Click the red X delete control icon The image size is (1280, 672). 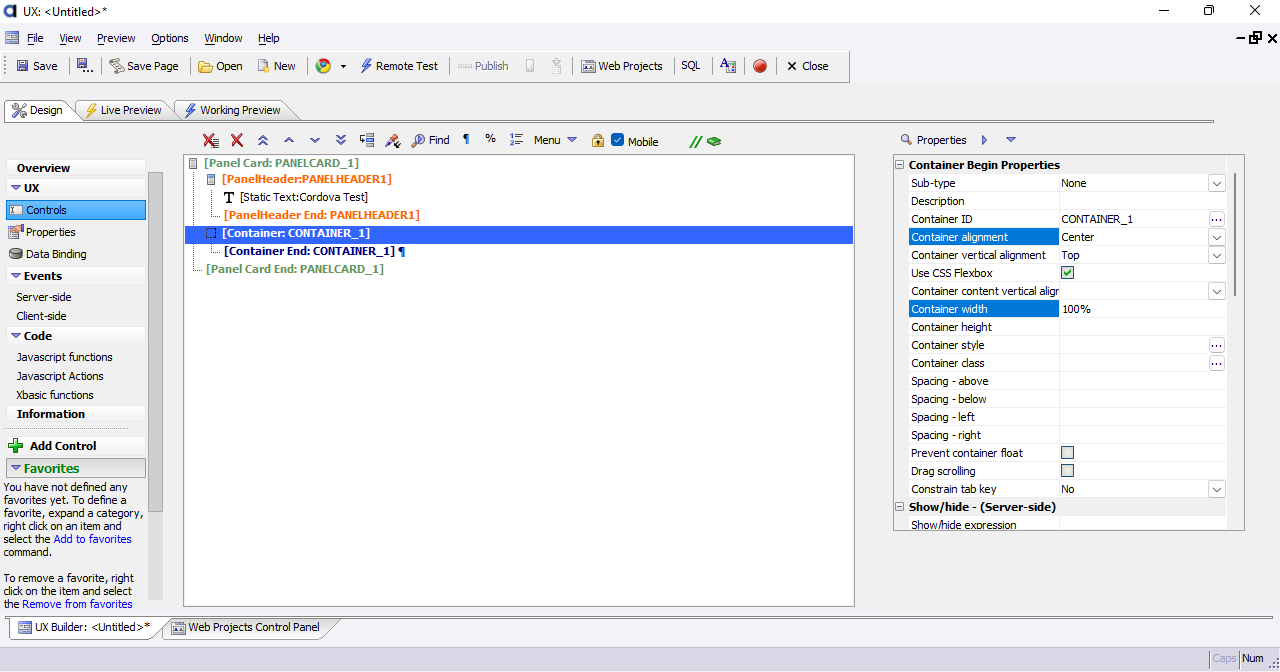237,140
